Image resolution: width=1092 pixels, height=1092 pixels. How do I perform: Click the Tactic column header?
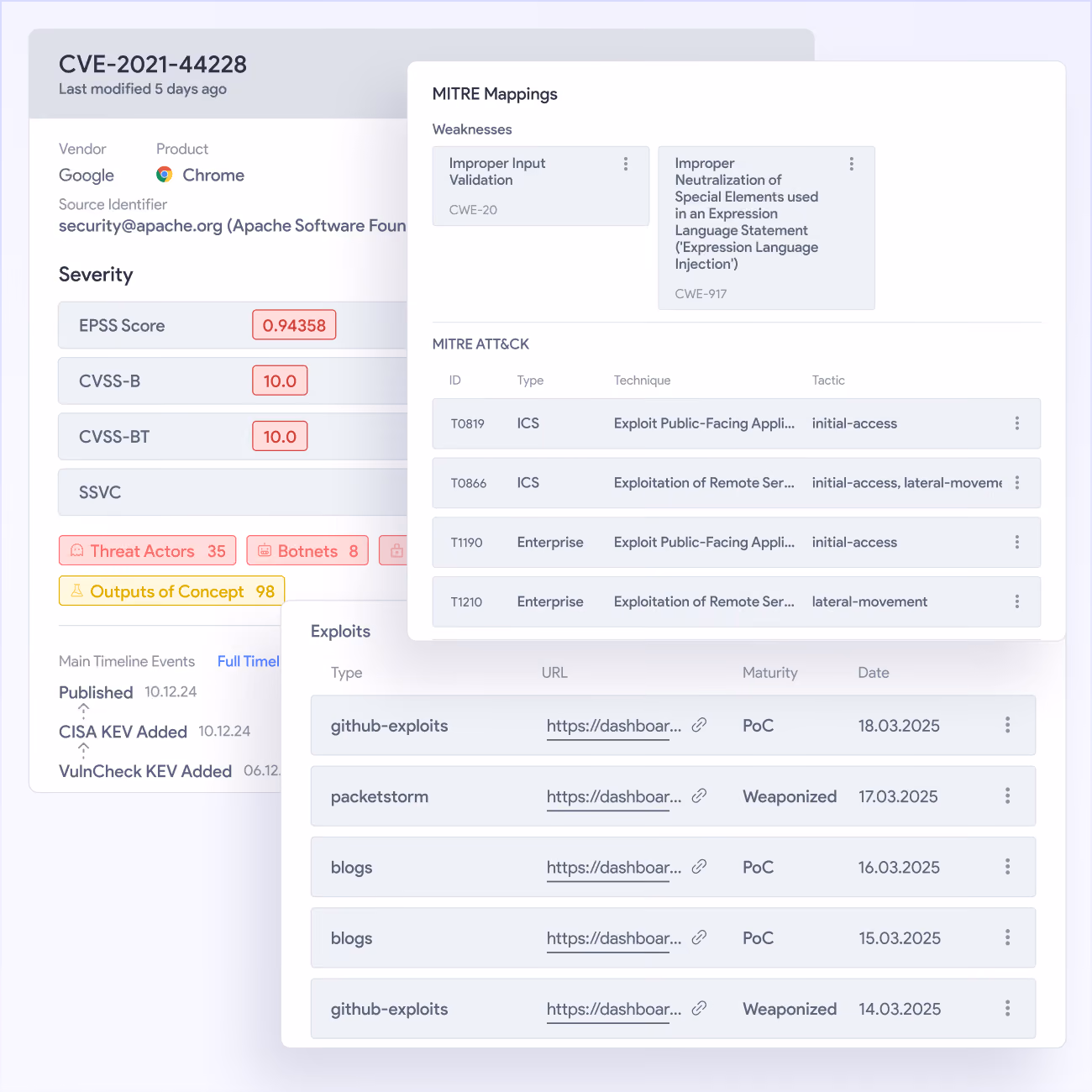point(828,381)
